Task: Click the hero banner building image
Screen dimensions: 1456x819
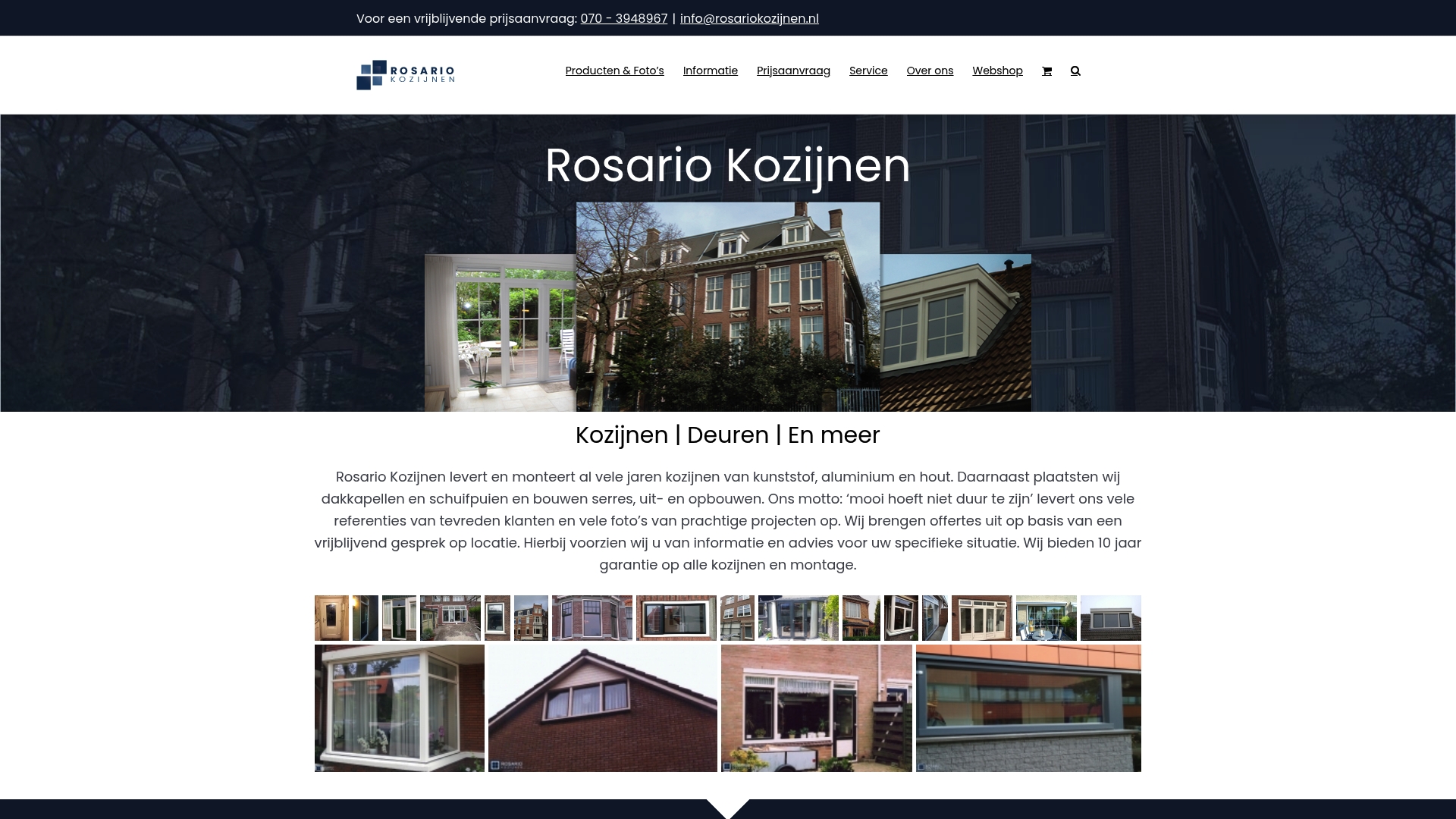Action: (x=728, y=303)
